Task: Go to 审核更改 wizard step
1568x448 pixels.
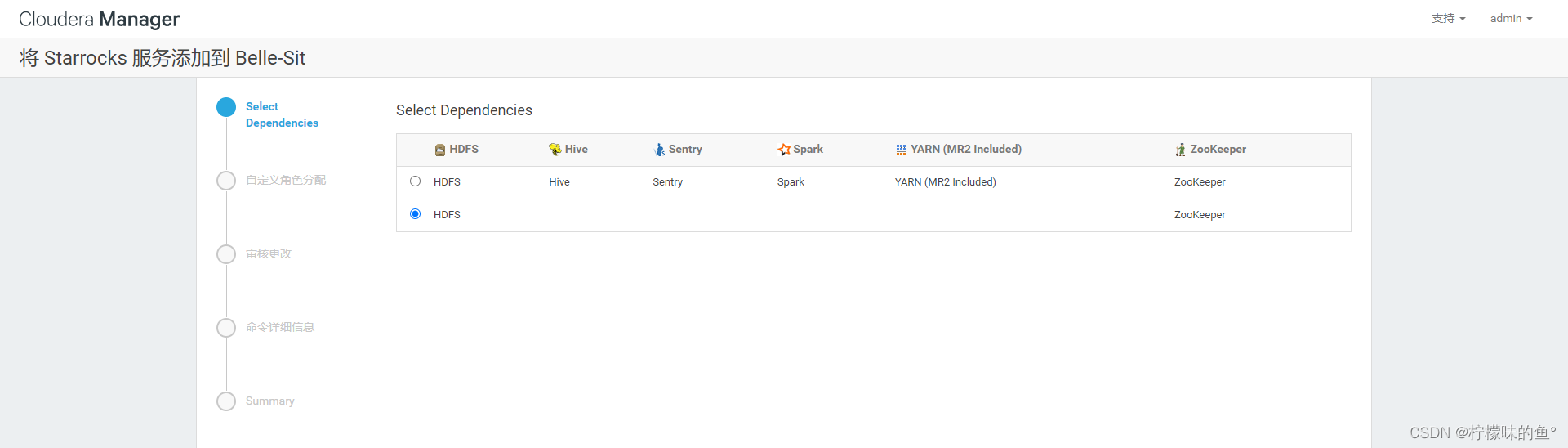Action: coord(269,253)
